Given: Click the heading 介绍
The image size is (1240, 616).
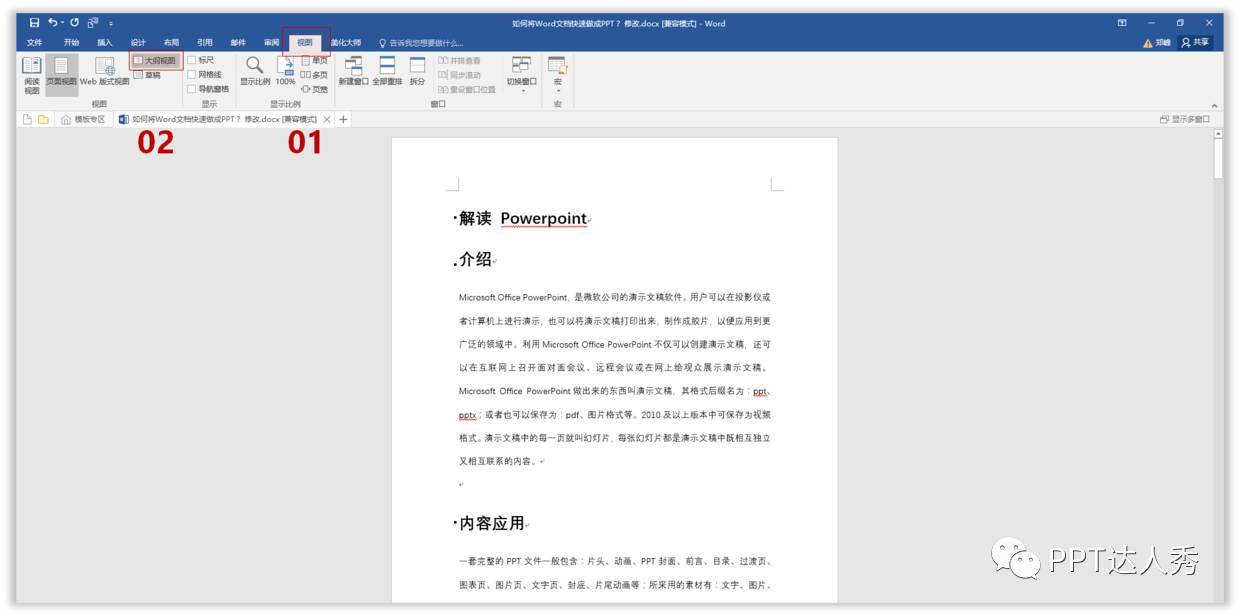Looking at the screenshot, I should pyautogui.click(x=475, y=260).
